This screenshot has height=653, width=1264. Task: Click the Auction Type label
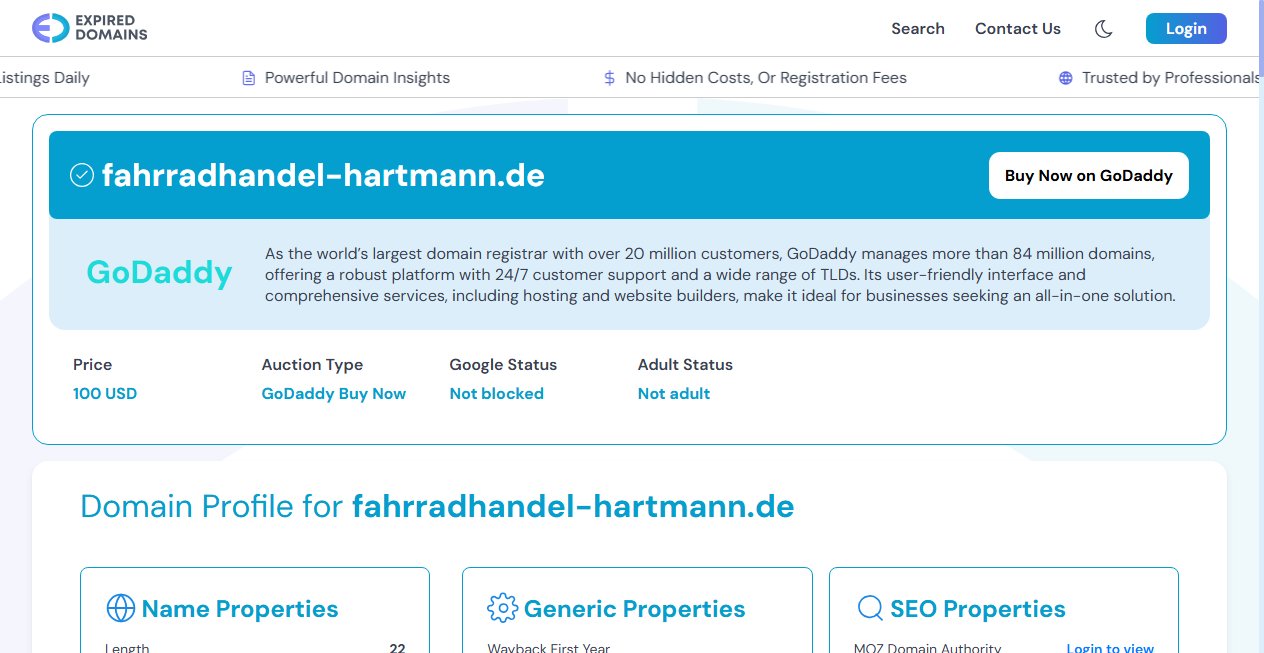tap(312, 365)
